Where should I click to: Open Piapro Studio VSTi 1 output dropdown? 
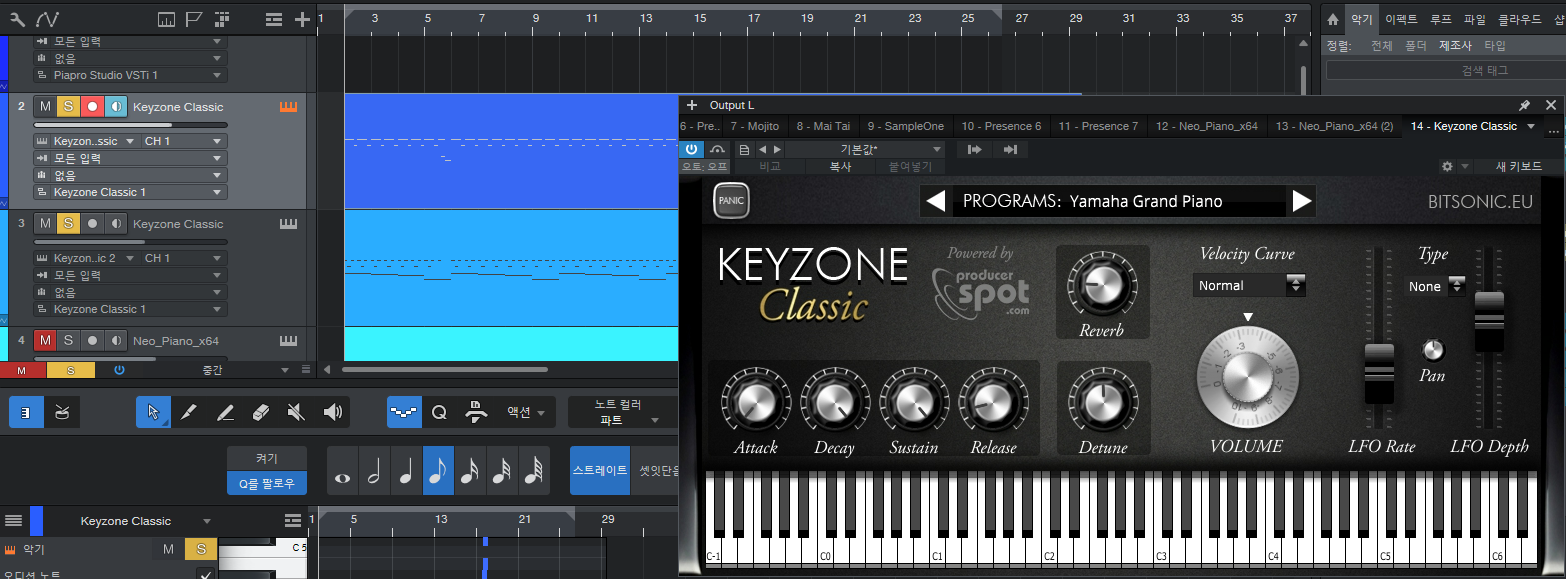pyautogui.click(x=130, y=75)
